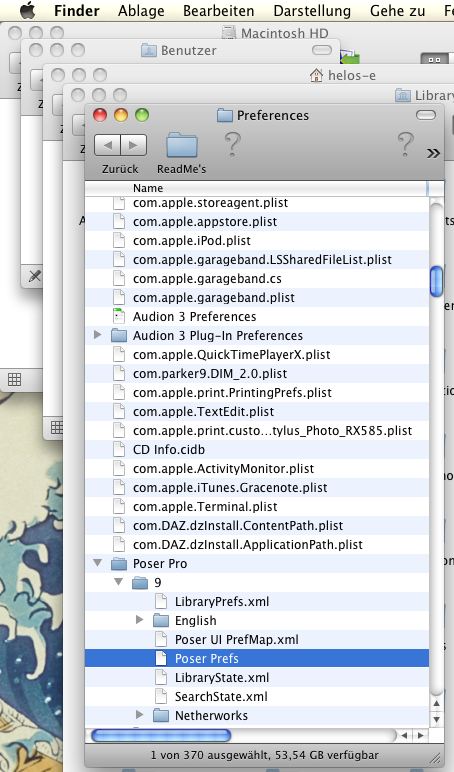
Task: Click the question mark toolbar item next to ReadMe's
Action: [232, 145]
